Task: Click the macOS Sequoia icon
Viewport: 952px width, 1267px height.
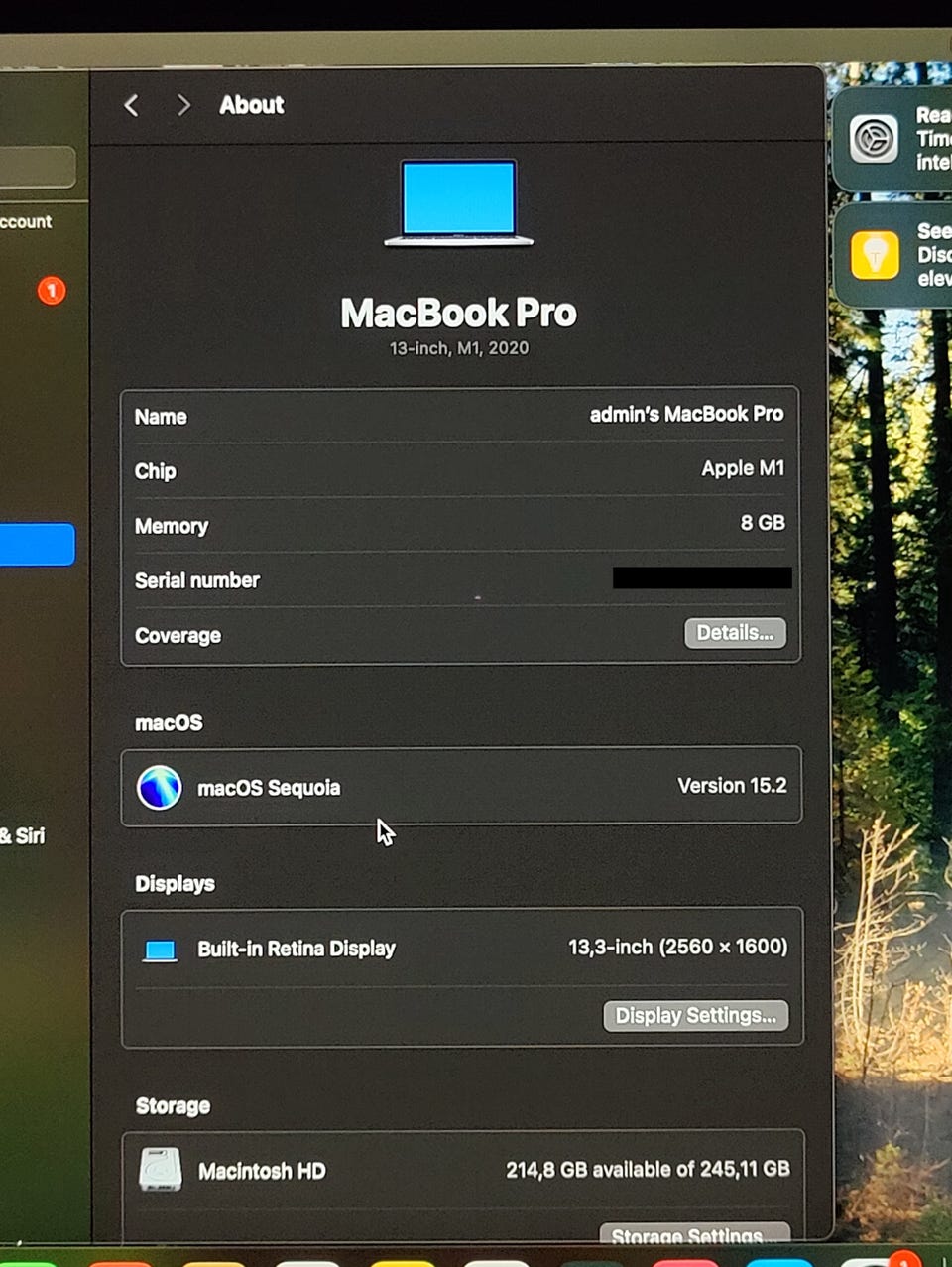Action: pos(159,788)
